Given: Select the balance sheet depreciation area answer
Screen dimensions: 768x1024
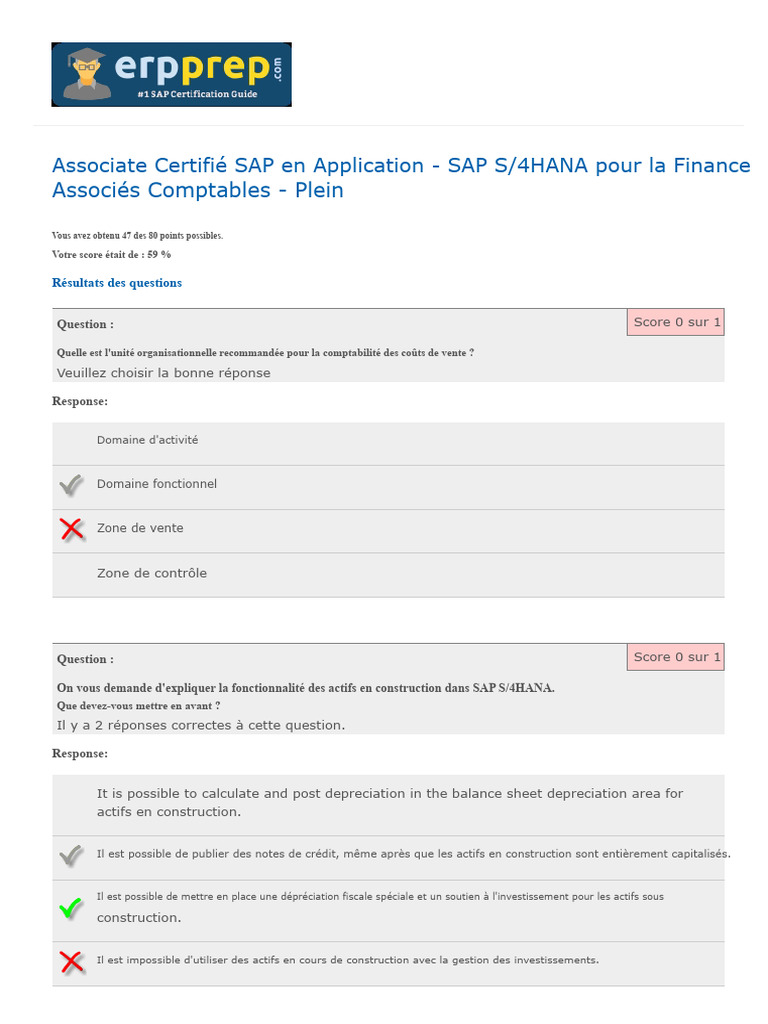Looking at the screenshot, I should tap(390, 802).
